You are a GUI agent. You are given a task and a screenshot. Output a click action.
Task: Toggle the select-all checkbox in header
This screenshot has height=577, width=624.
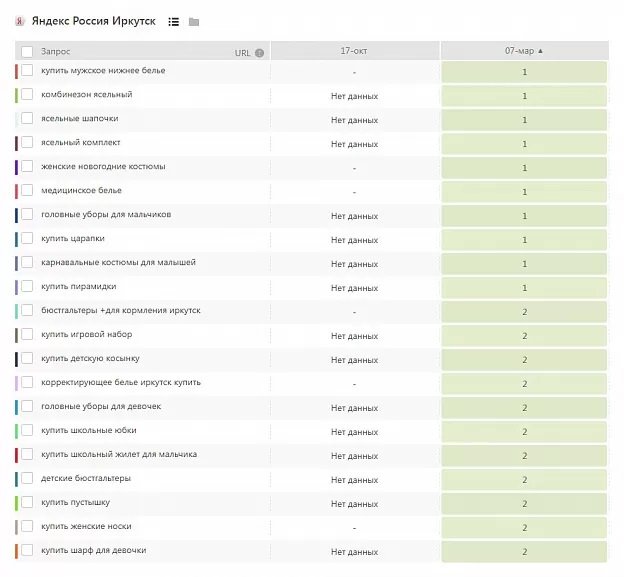tap(27, 52)
